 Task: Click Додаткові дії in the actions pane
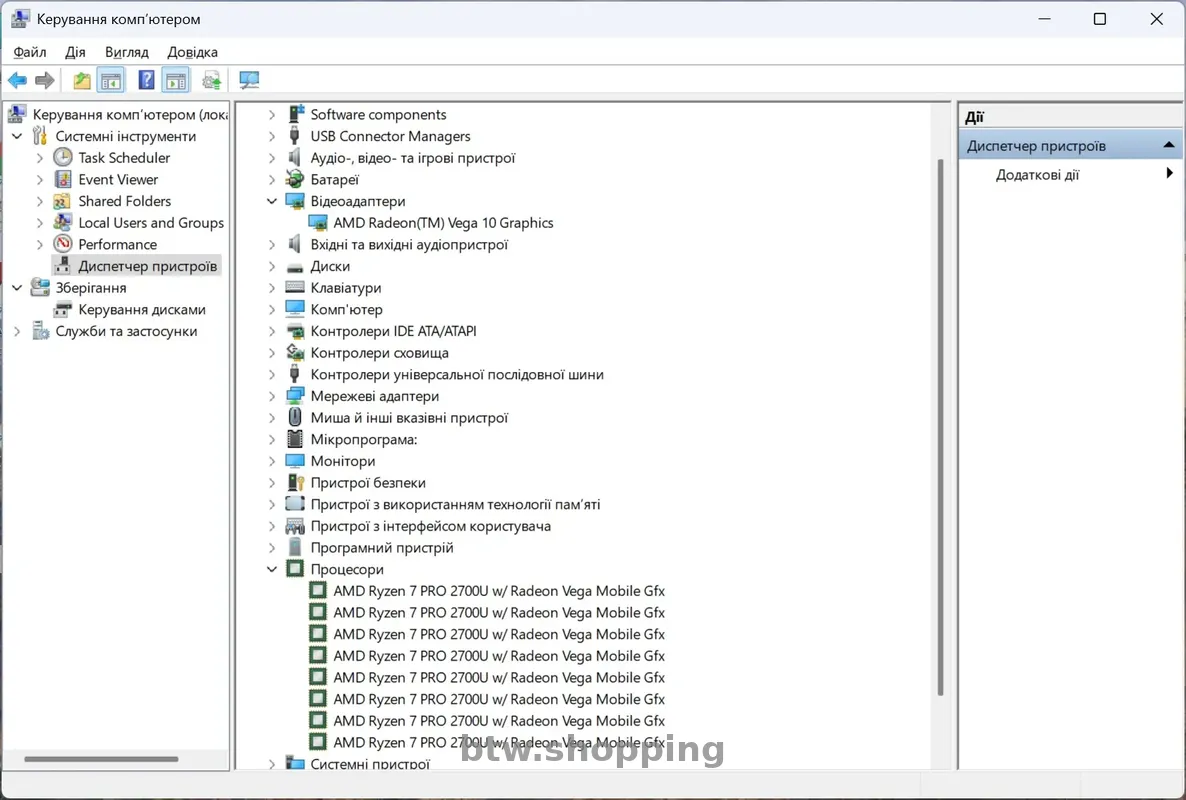[1037, 175]
